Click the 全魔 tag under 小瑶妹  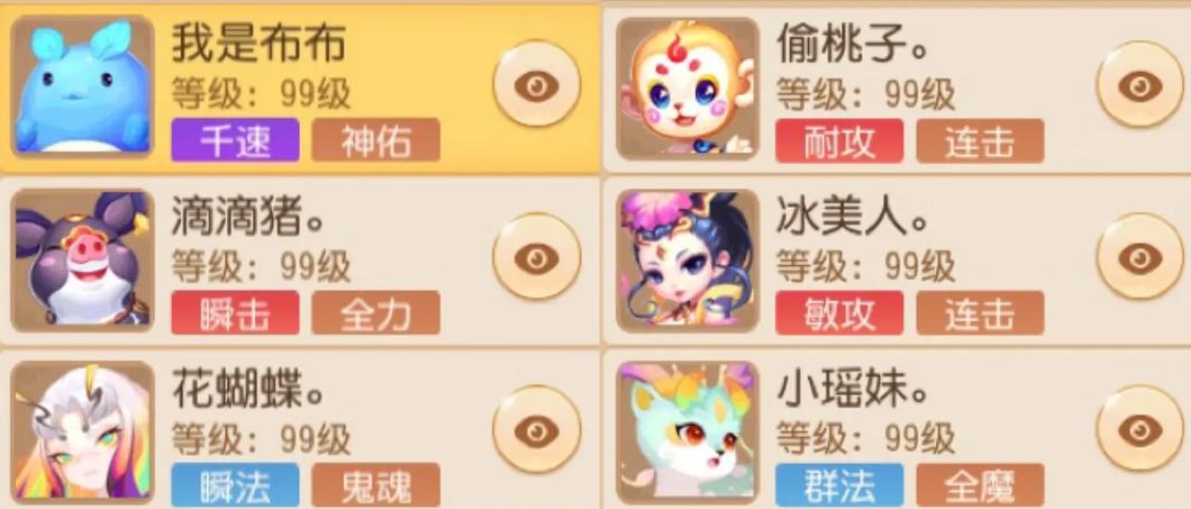coord(980,485)
